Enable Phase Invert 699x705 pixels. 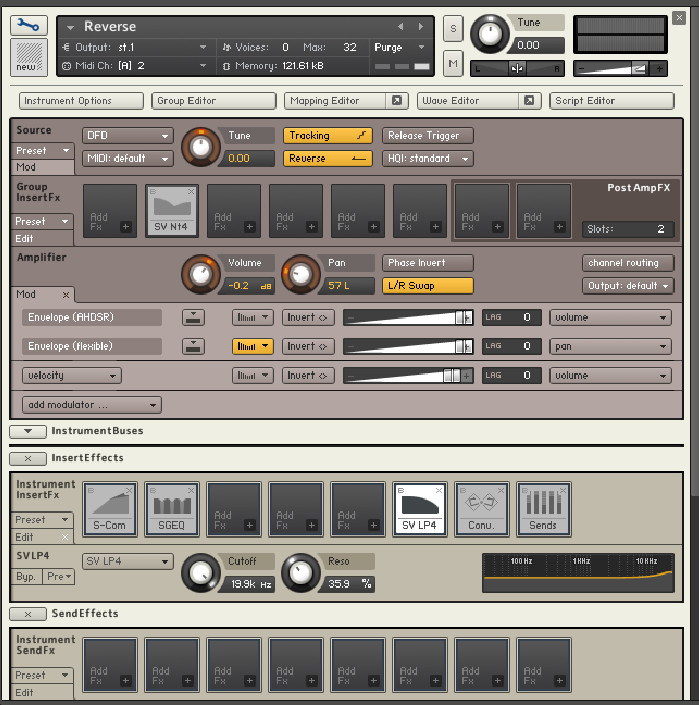[x=427, y=263]
